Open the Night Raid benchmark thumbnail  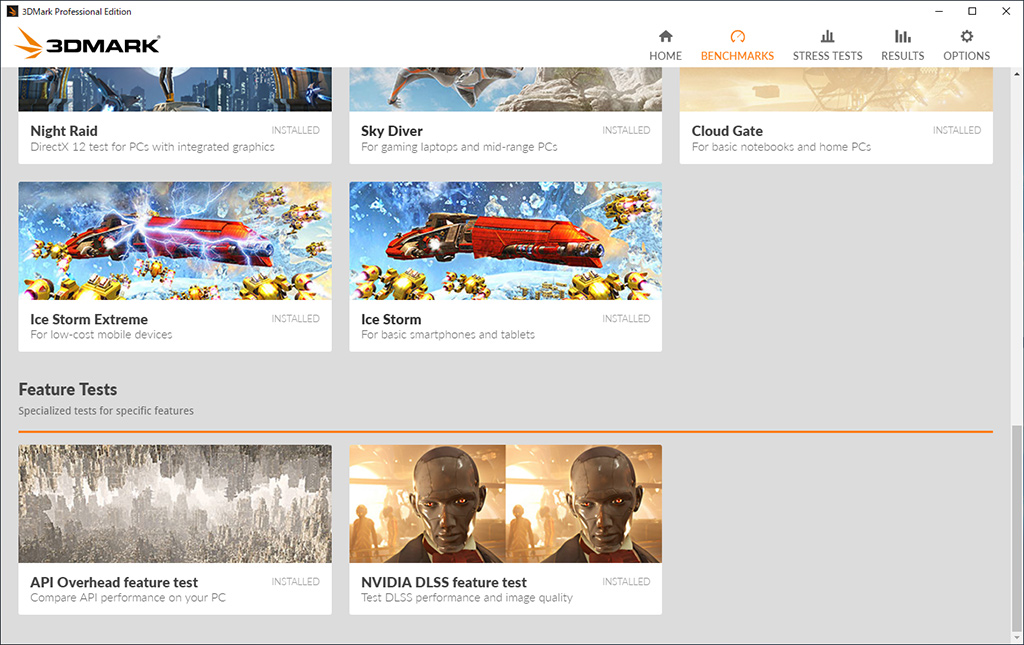click(x=175, y=89)
